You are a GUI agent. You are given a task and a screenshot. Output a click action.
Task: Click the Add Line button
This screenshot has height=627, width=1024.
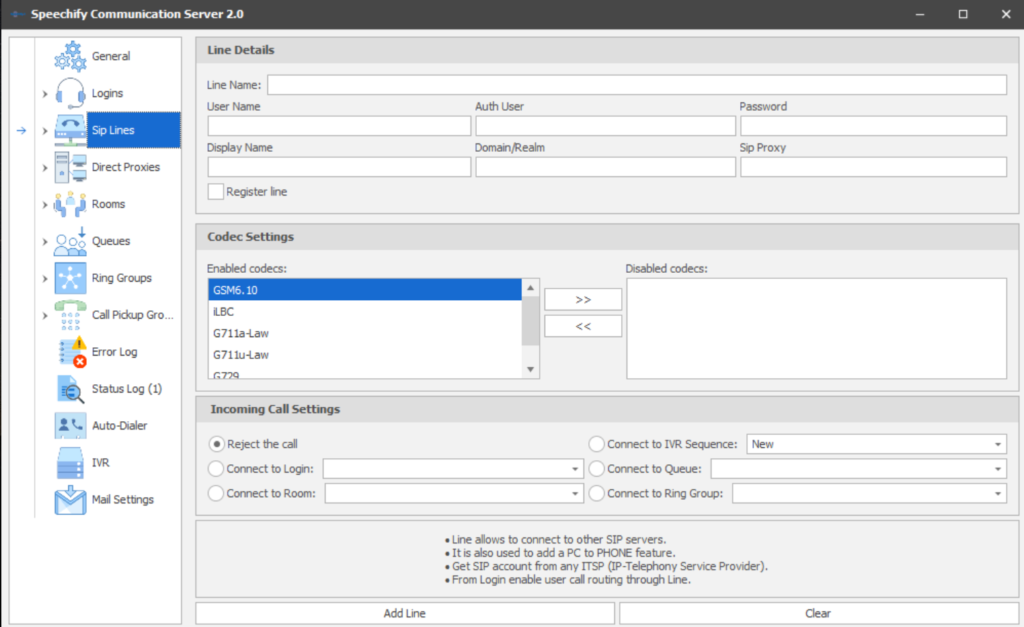[405, 613]
